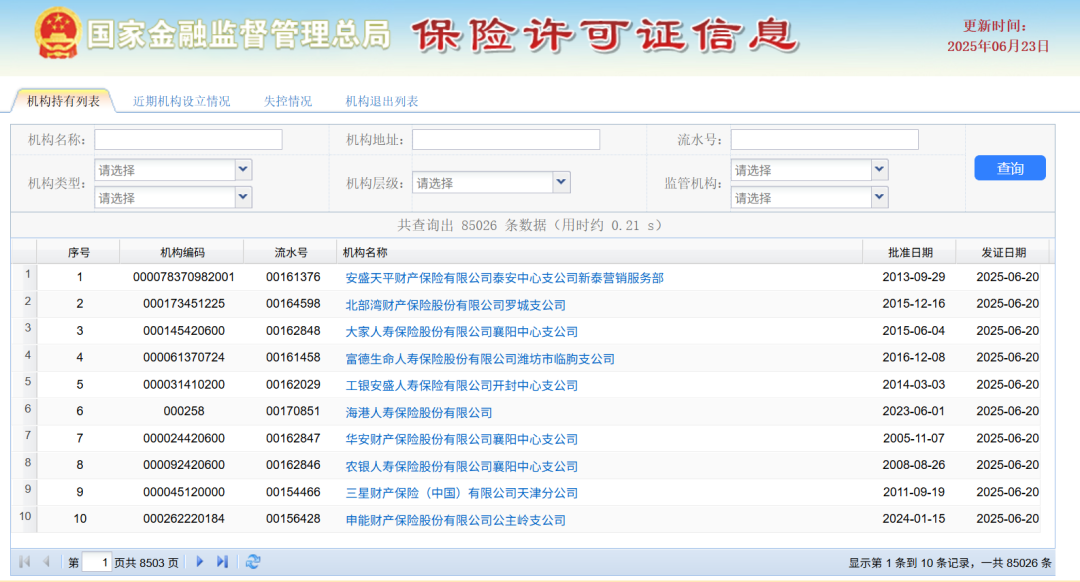Viewport: 1080px width, 582px height.
Task: Open first 机构类型 dropdown
Action: tap(242, 169)
